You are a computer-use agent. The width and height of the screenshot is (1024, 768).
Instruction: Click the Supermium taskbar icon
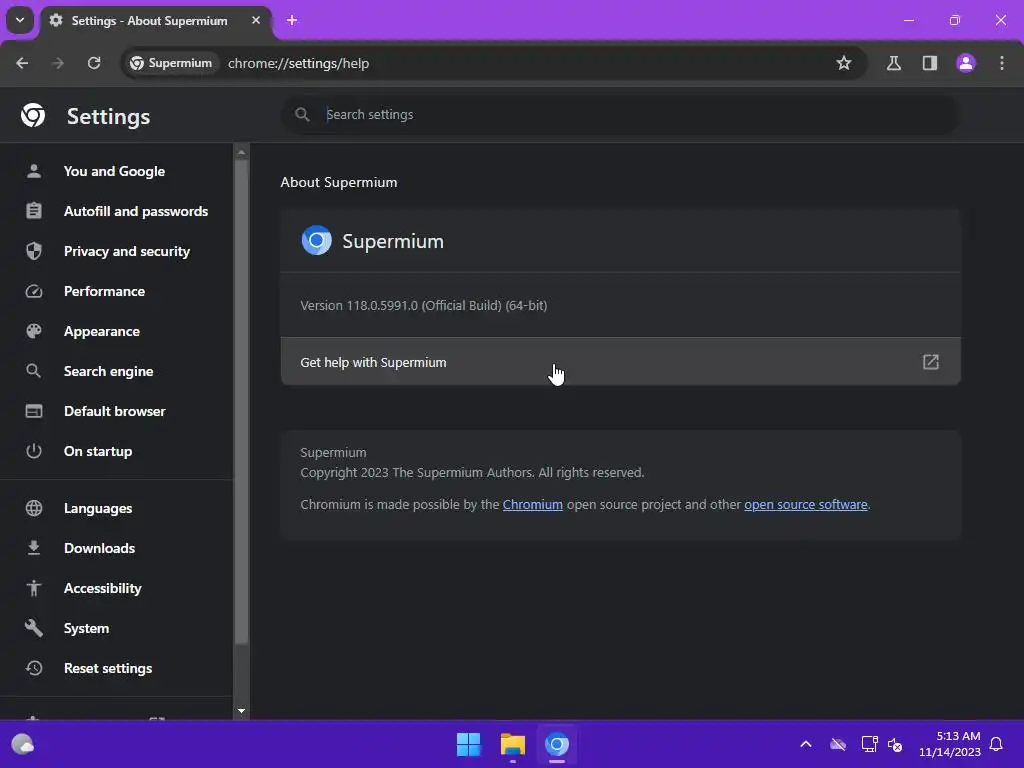click(x=557, y=744)
